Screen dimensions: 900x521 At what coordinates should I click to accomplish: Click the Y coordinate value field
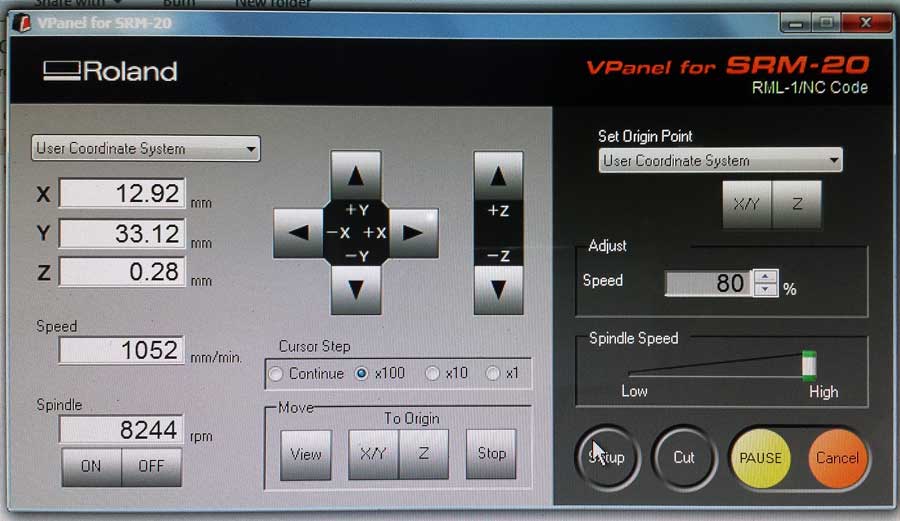click(x=122, y=234)
